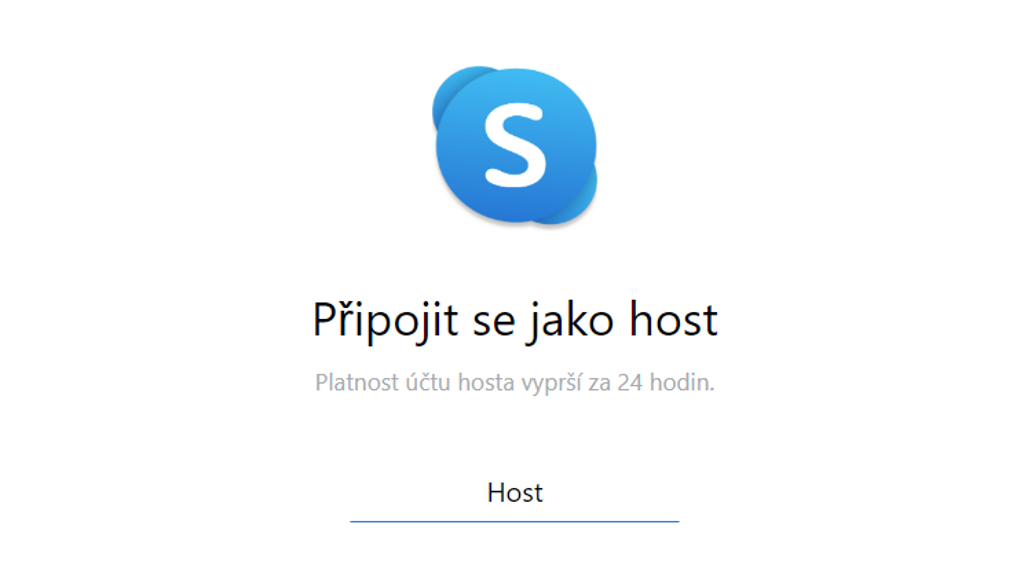Click the word 'účtu' in the subtitle

(x=428, y=382)
